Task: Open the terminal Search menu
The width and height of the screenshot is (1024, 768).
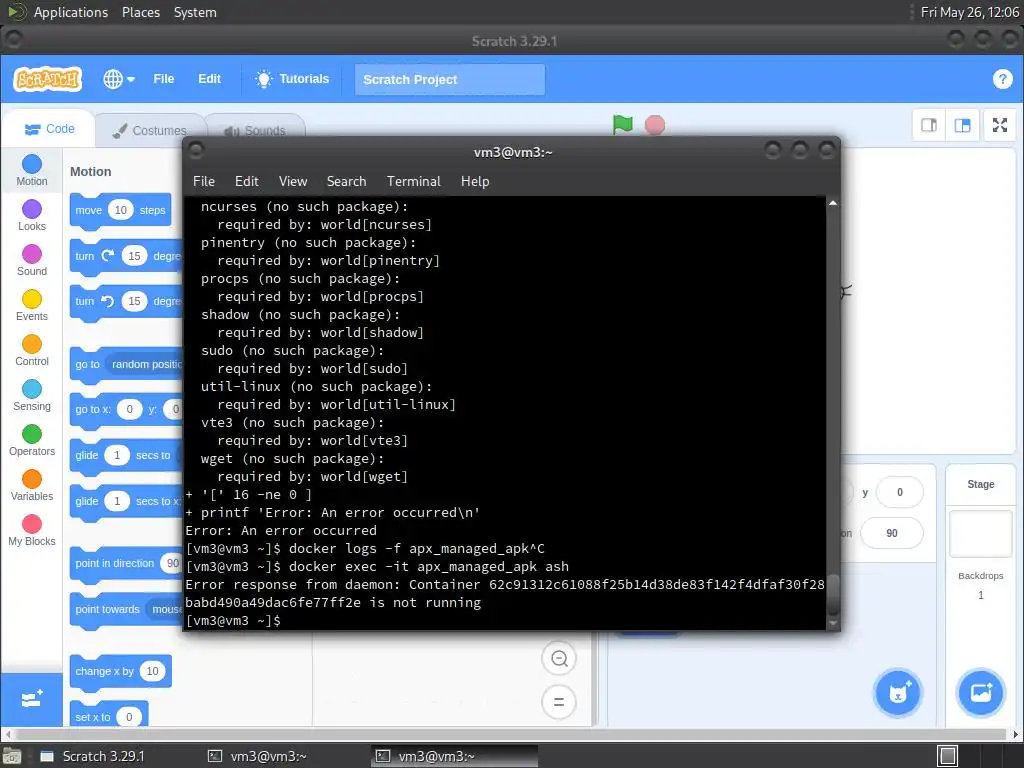Action: click(346, 181)
